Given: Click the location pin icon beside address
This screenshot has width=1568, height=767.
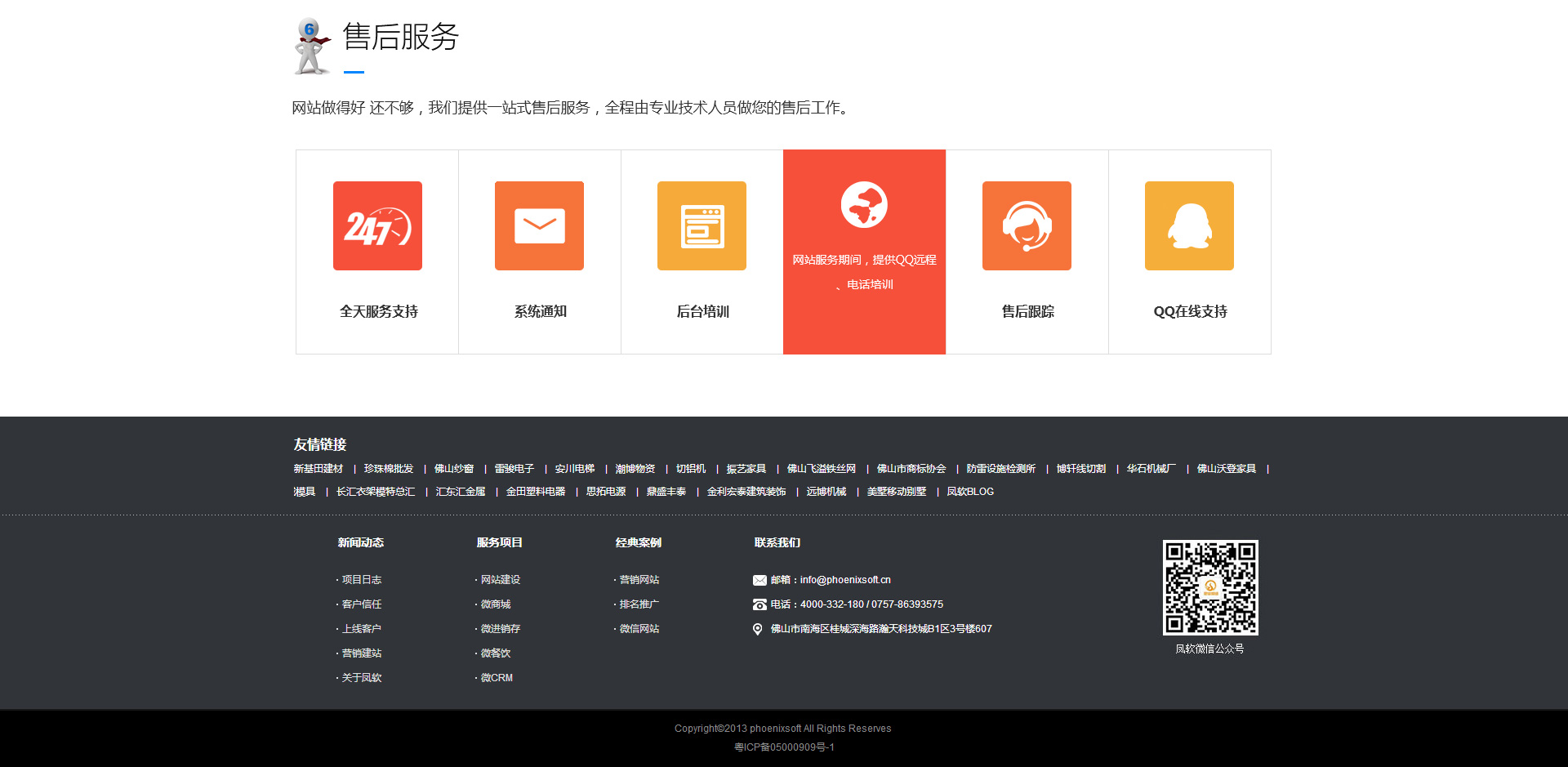Looking at the screenshot, I should point(758,630).
